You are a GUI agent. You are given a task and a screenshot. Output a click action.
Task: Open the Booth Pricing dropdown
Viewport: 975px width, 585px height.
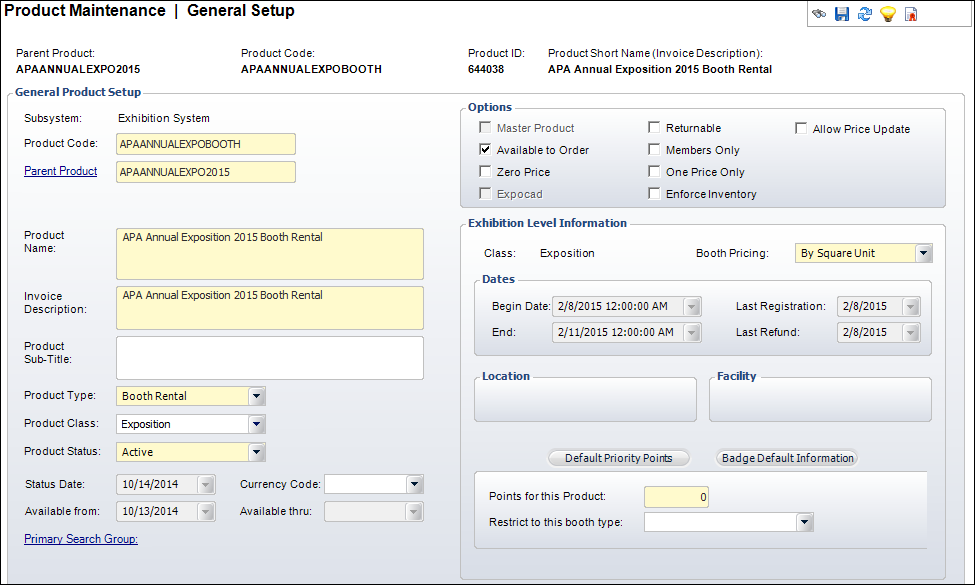tap(923, 253)
